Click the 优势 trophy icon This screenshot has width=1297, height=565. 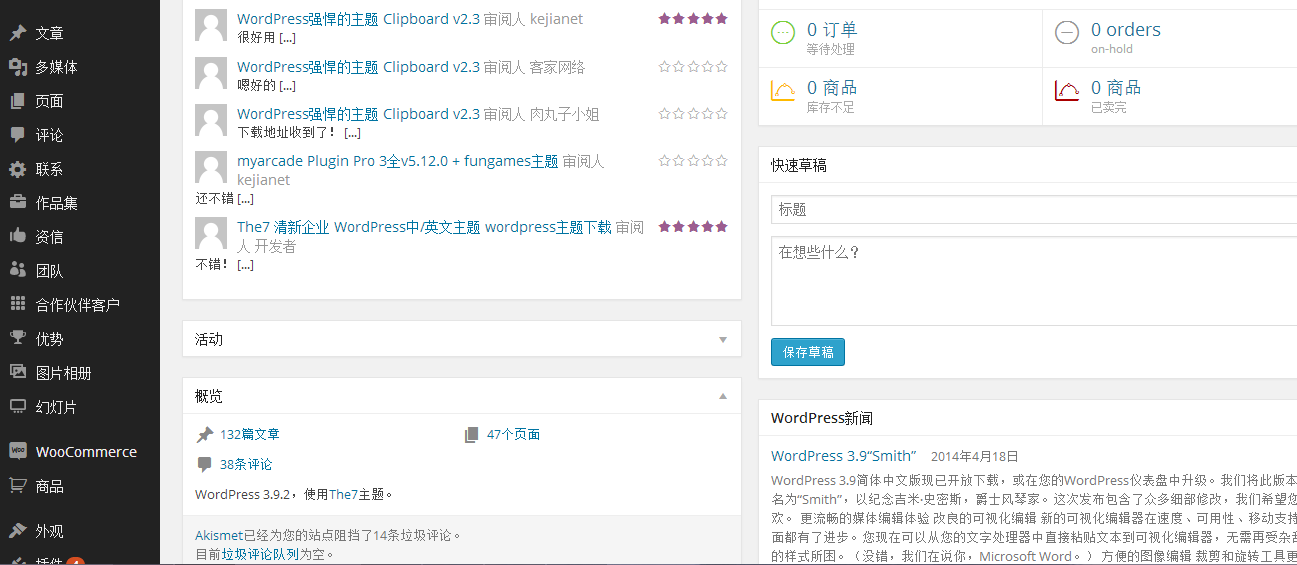point(17,339)
